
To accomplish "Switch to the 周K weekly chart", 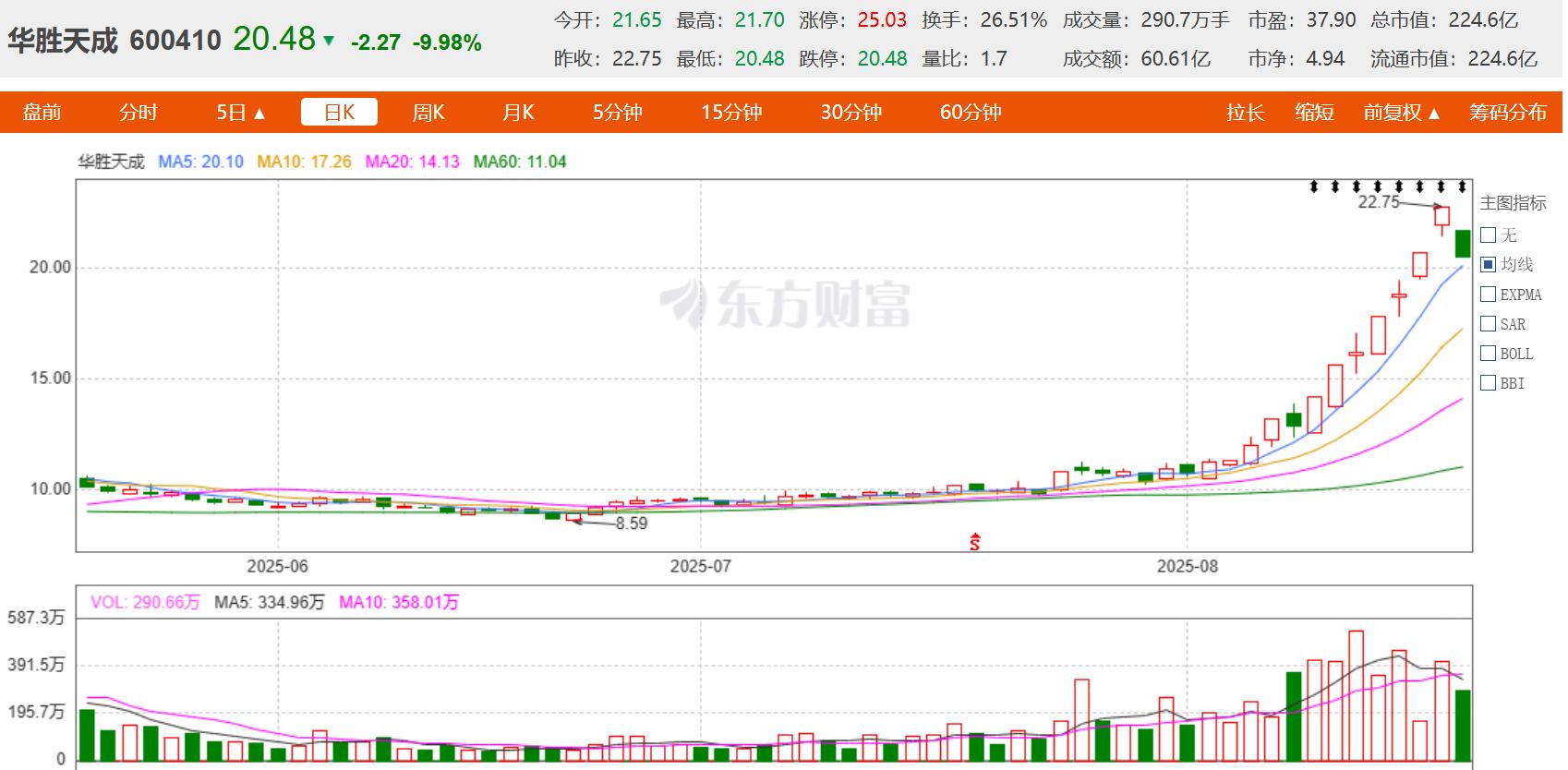I will pos(428,113).
